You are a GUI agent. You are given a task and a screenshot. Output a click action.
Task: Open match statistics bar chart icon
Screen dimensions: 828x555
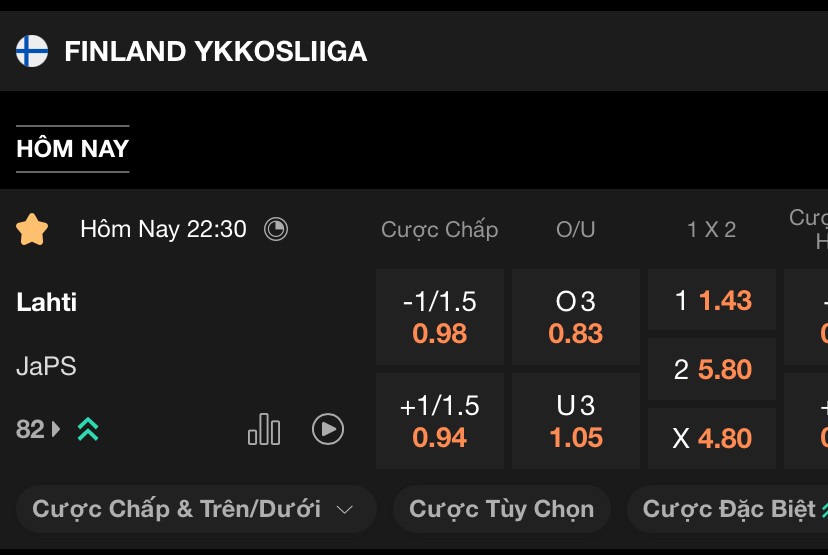(x=264, y=429)
